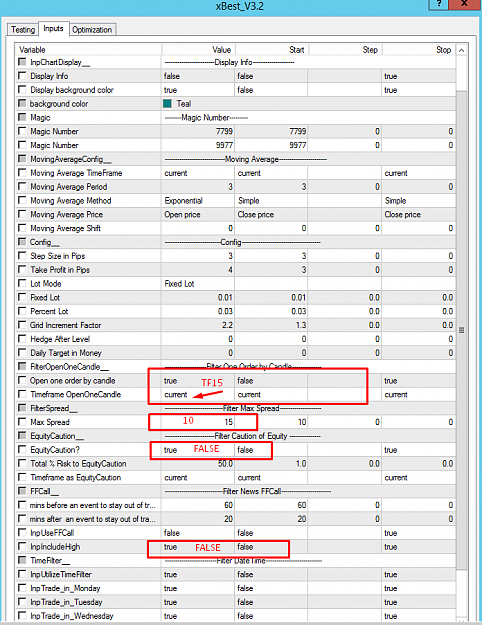The width and height of the screenshot is (482, 625).
Task: Click the Max Spread value 15
Action: coord(228,422)
